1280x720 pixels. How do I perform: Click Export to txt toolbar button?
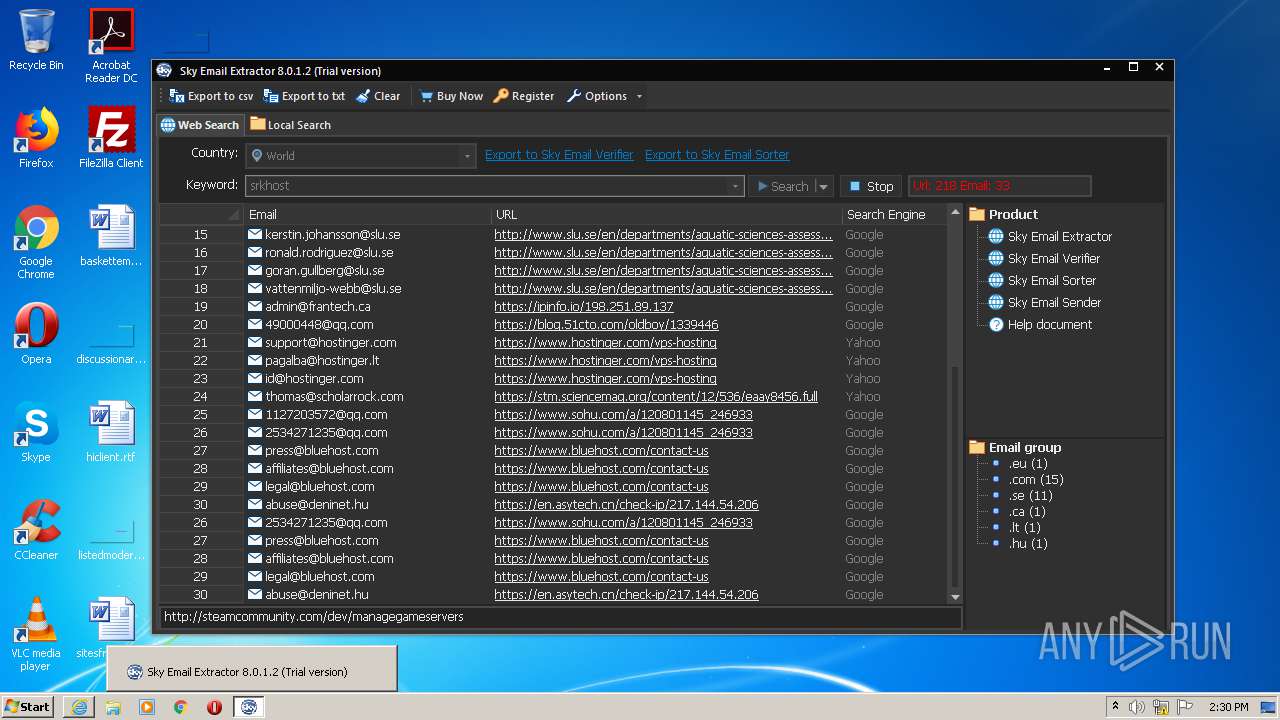(x=304, y=96)
